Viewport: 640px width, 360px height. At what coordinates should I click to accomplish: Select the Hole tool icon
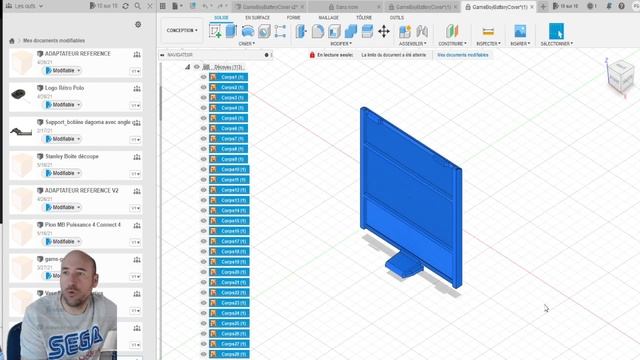click(x=264, y=31)
